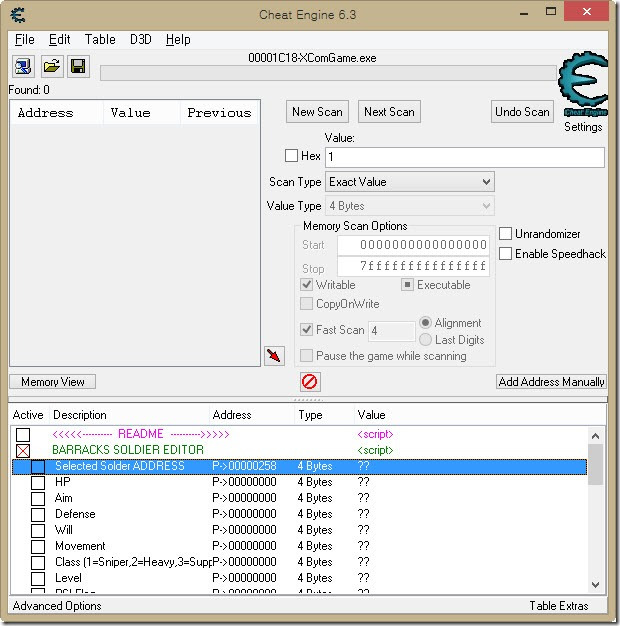Click the Stop address field
The height and width of the screenshot is (626, 620).
tap(413, 266)
